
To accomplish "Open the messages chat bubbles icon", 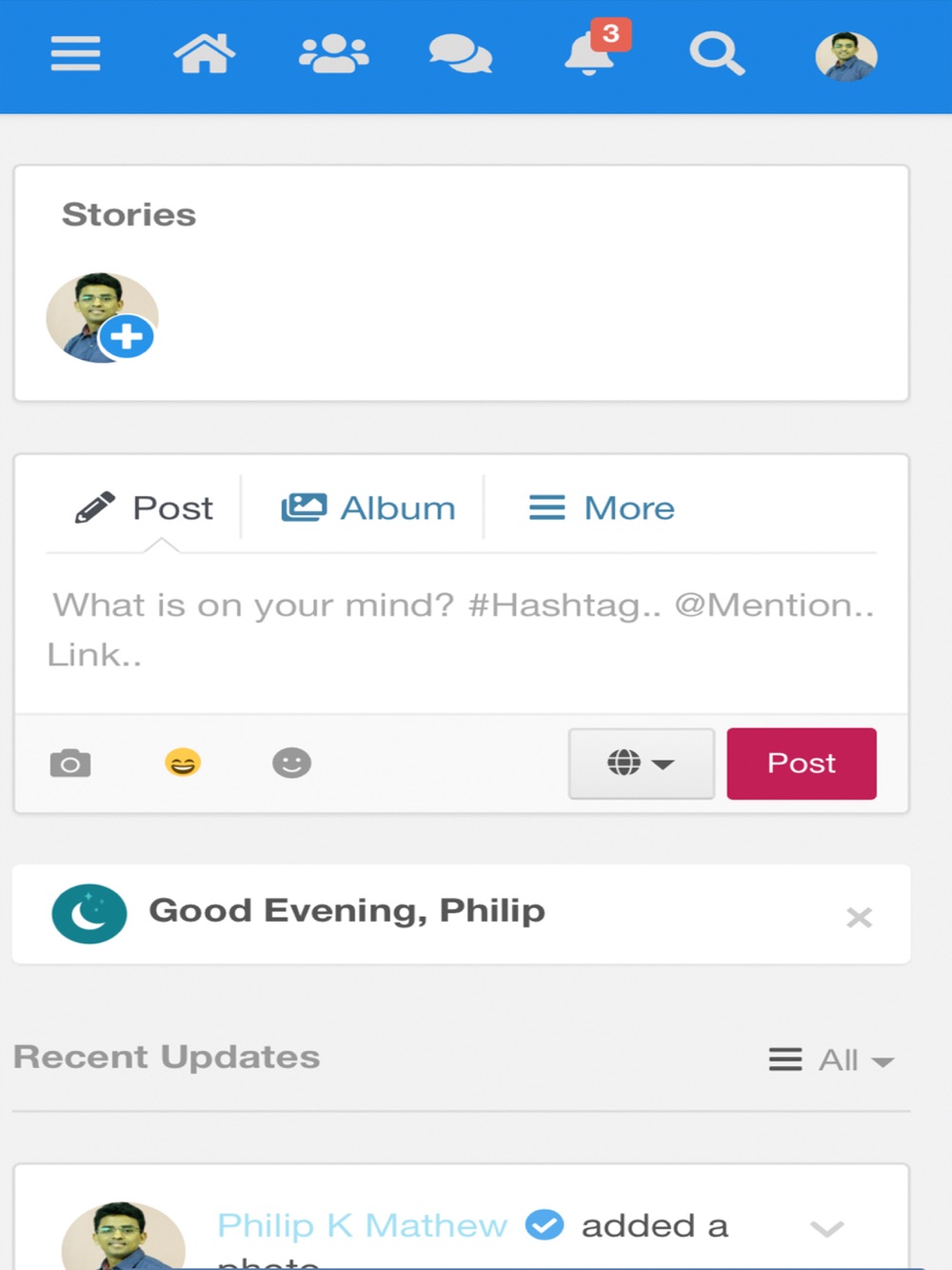I will point(461,54).
